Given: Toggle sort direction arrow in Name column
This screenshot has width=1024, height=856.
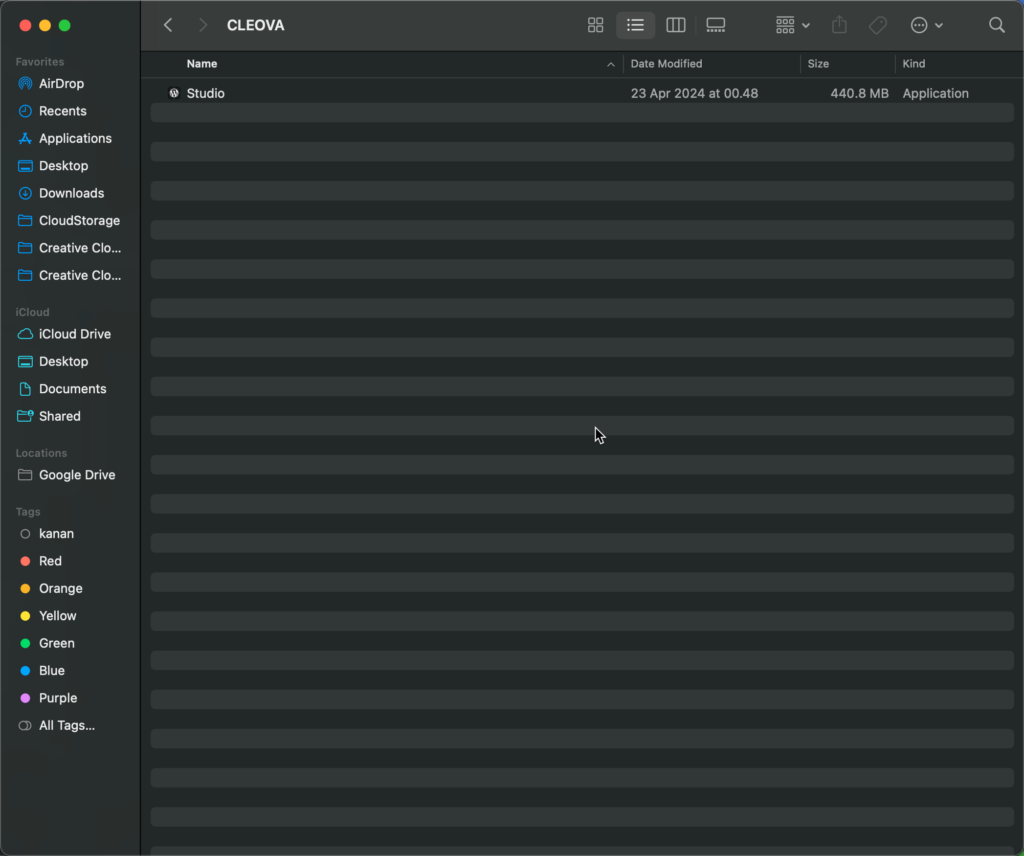Looking at the screenshot, I should click(611, 64).
